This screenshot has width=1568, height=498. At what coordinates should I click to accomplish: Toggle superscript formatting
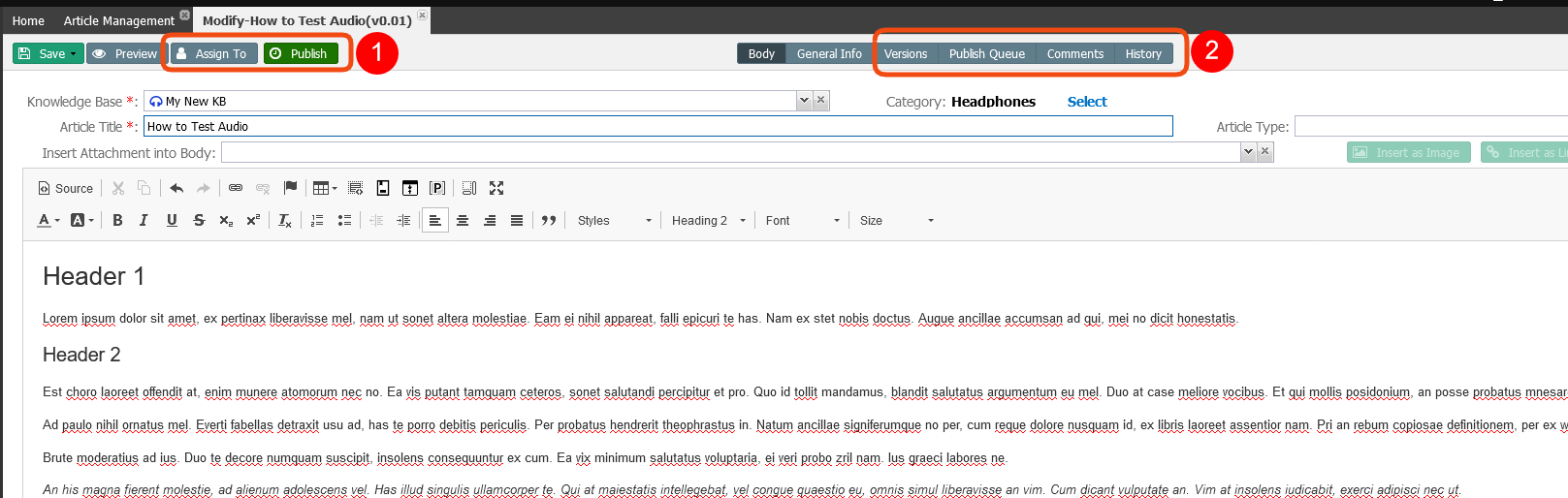(253, 220)
